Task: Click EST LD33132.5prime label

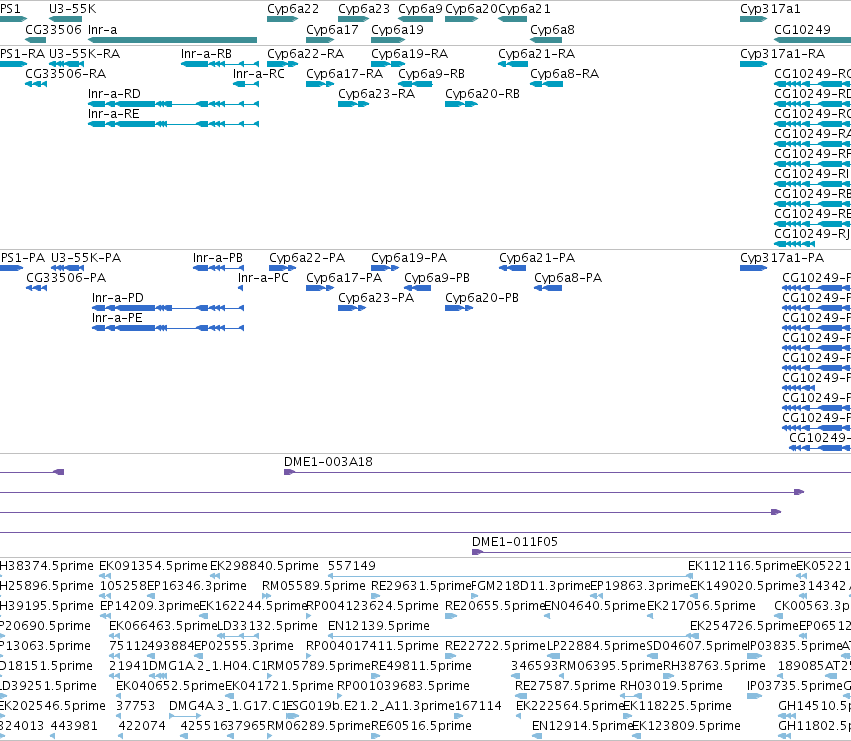Action: coord(267,626)
